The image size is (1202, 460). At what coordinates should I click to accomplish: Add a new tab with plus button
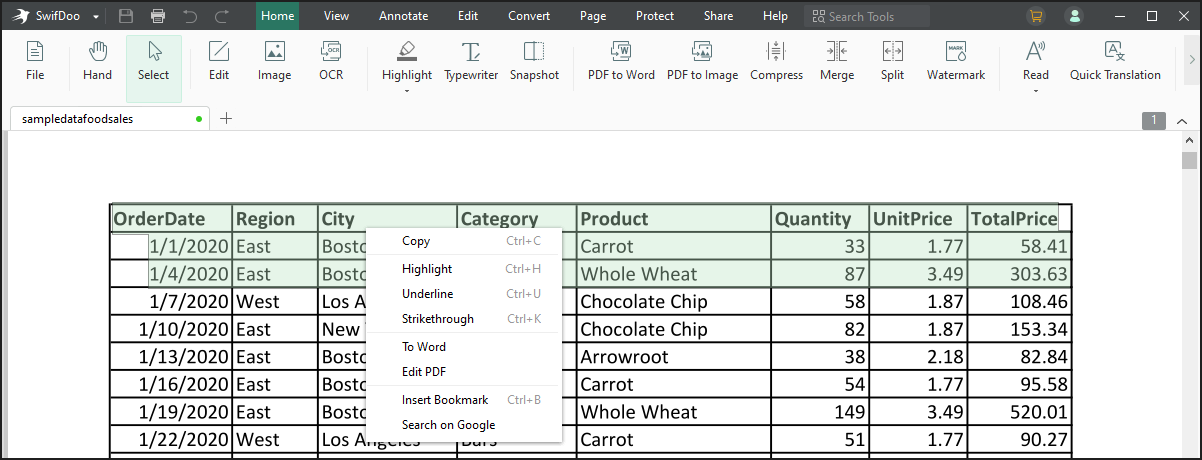coord(226,118)
